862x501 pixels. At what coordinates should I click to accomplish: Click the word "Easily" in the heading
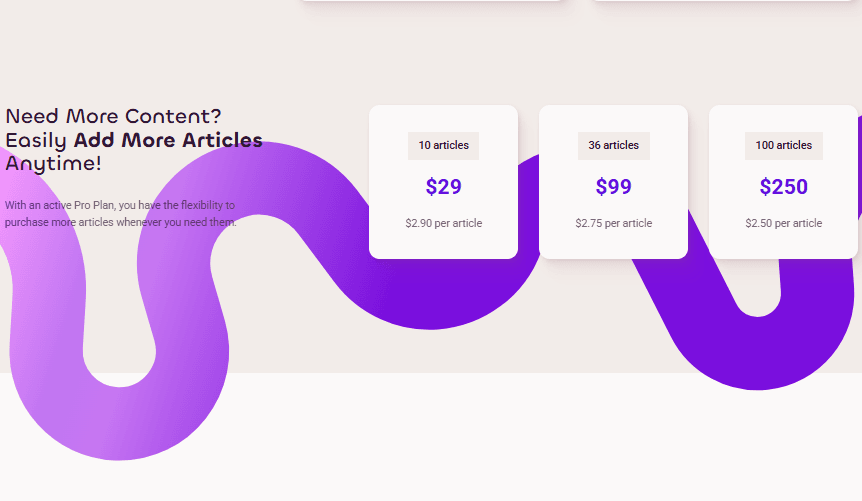pyautogui.click(x=36, y=140)
